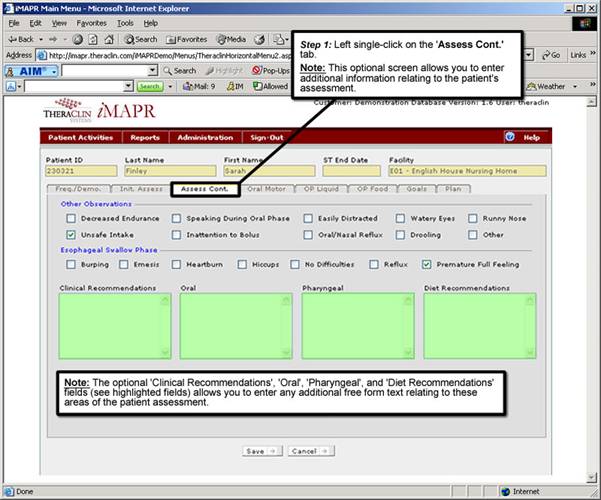Viewport: 601px width, 500px height.
Task: Check the Decreased Endurance checkbox
Action: (x=71, y=218)
